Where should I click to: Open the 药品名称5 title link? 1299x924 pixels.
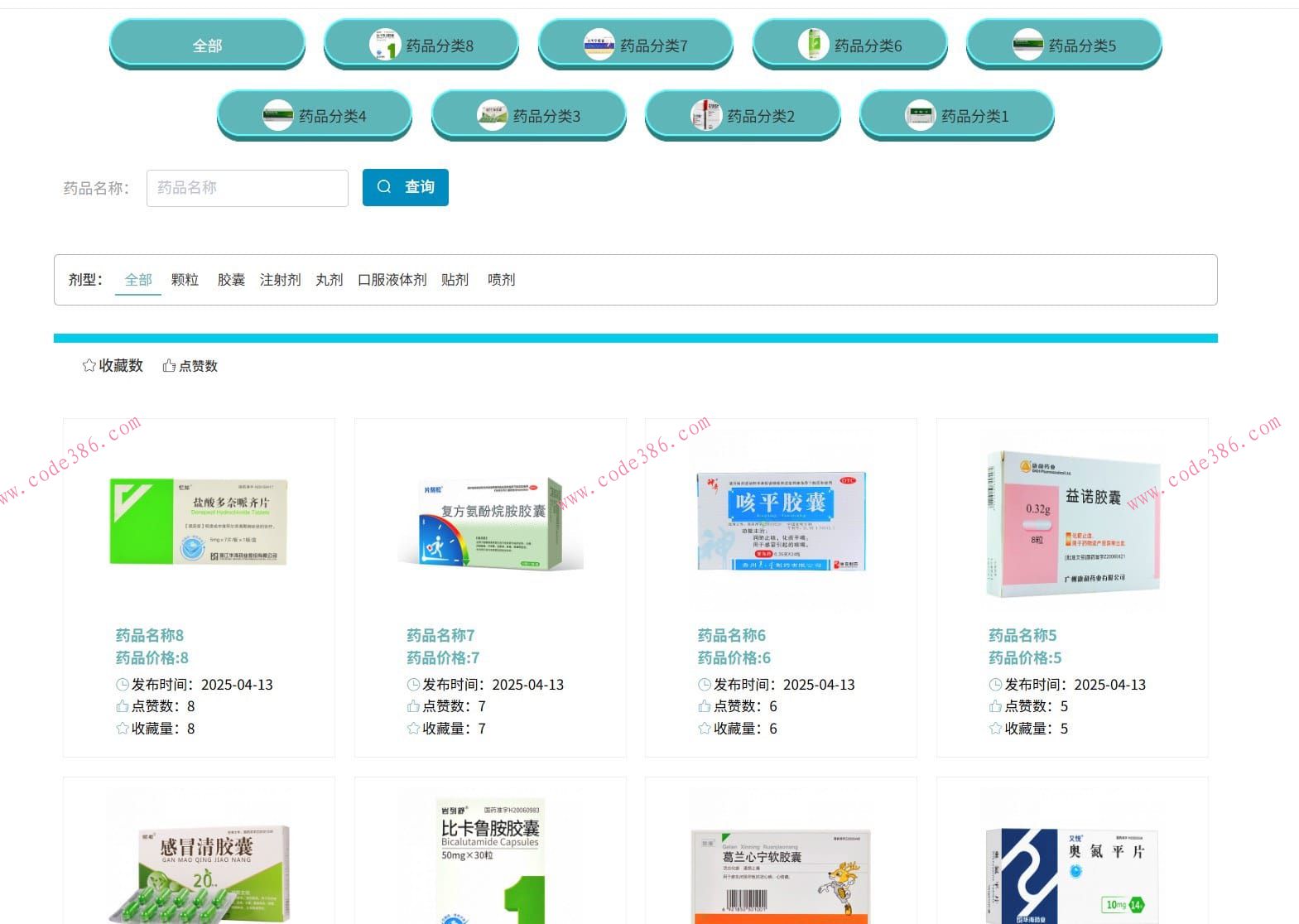click(1022, 635)
